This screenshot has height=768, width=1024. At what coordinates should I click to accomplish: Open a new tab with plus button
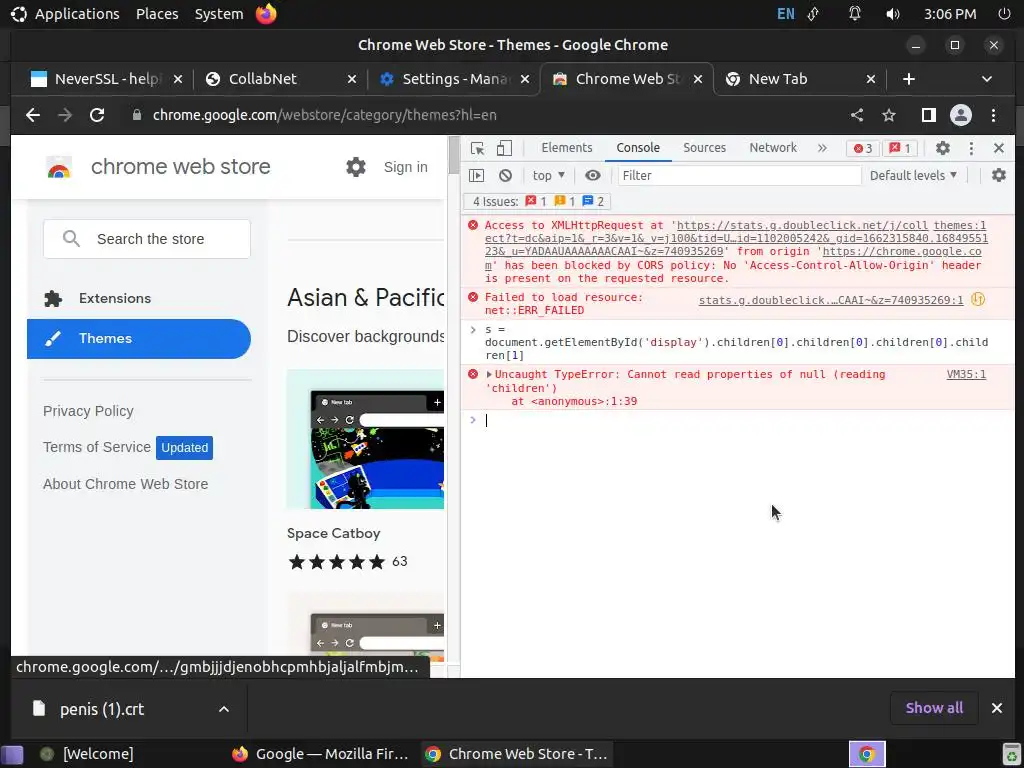[908, 79]
